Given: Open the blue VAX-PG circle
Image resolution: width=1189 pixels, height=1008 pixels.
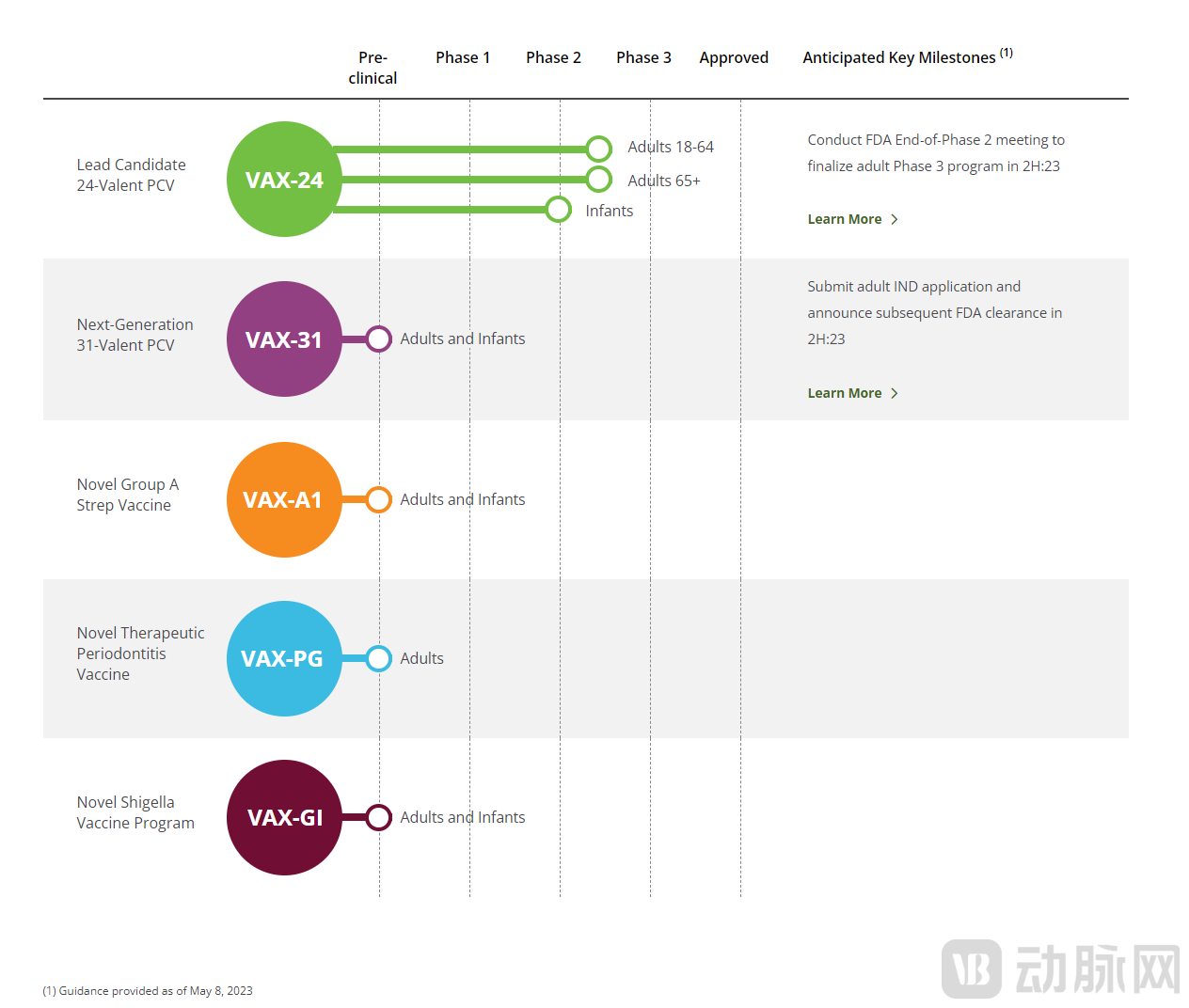Looking at the screenshot, I should [284, 658].
